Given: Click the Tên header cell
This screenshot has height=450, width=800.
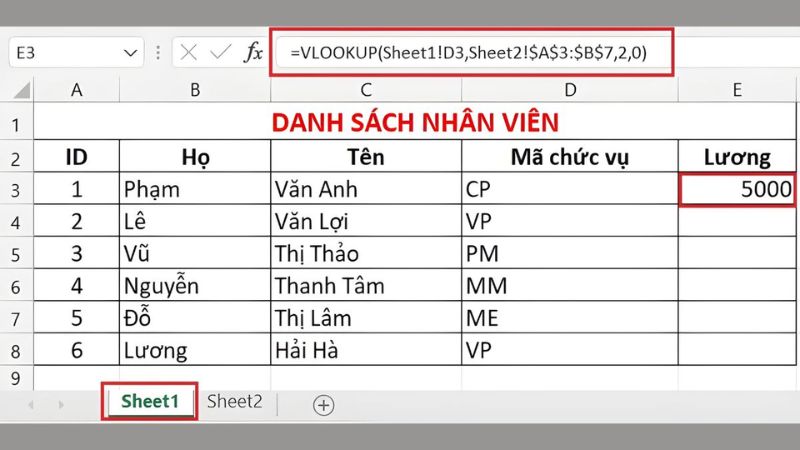Looking at the screenshot, I should coord(366,156).
